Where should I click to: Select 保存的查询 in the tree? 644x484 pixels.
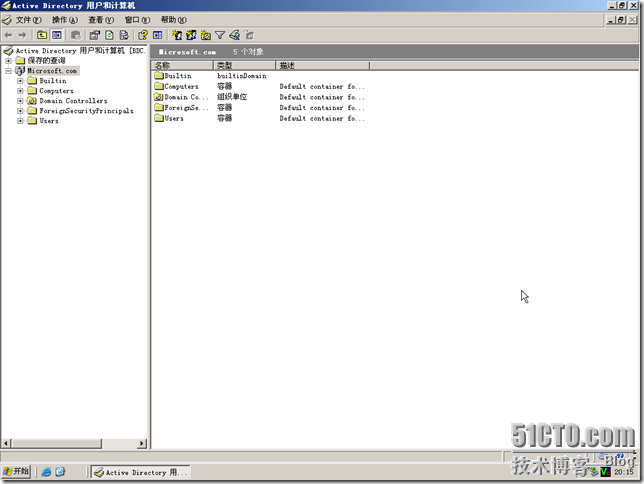[46, 61]
